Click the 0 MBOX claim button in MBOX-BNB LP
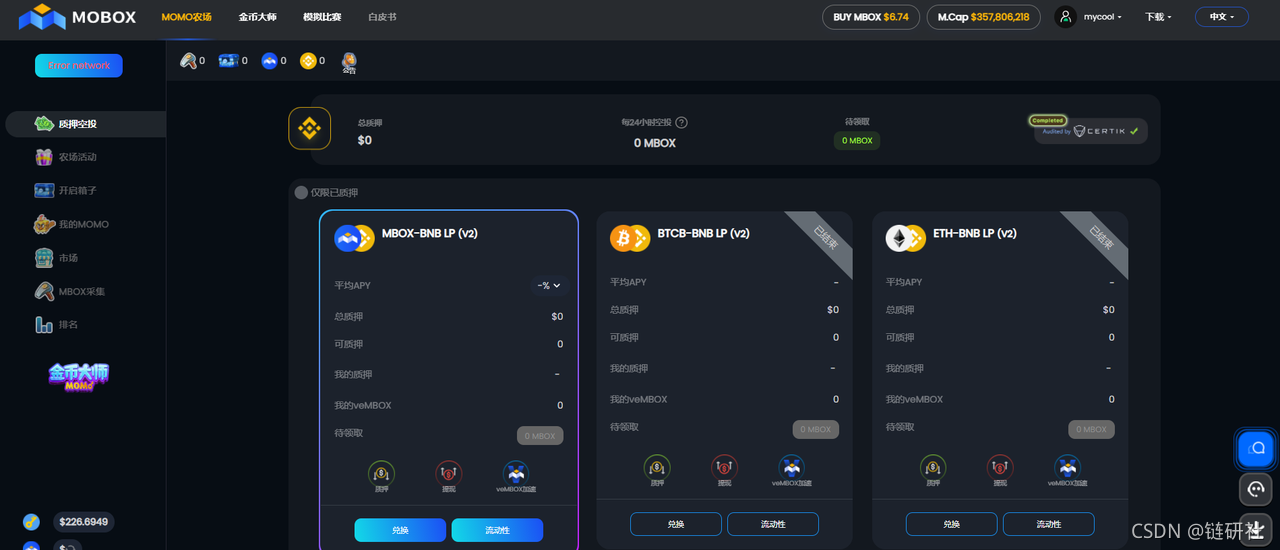 [540, 436]
